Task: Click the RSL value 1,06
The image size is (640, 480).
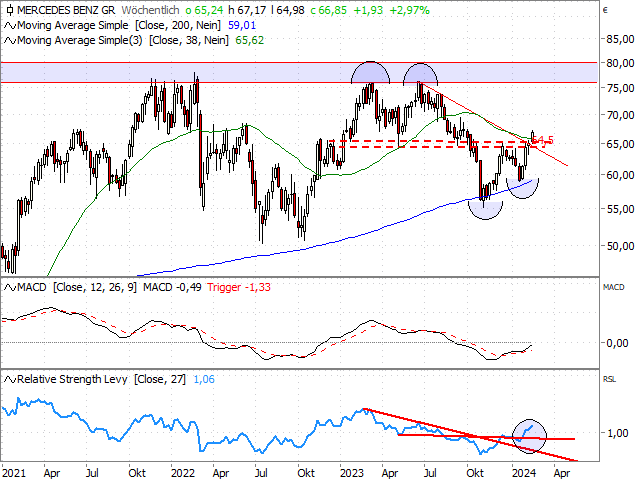Action: pyautogui.click(x=204, y=380)
